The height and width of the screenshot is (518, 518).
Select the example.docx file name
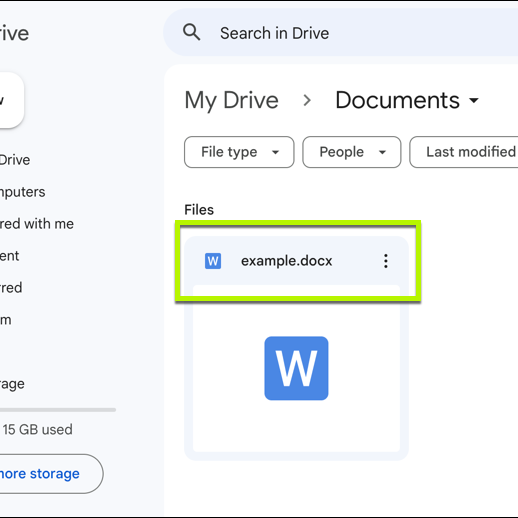(x=287, y=261)
